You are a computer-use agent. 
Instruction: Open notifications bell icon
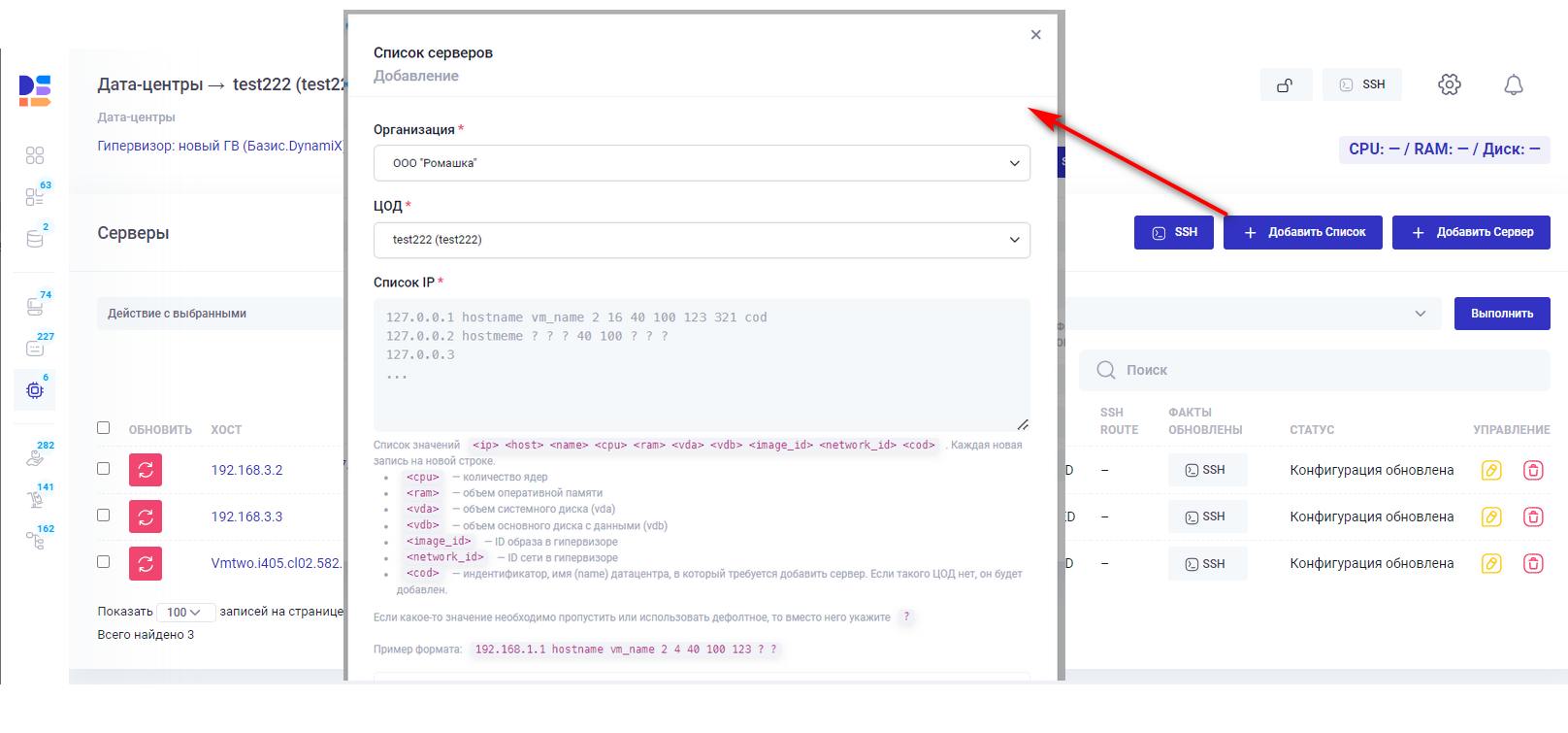pos(1513,84)
